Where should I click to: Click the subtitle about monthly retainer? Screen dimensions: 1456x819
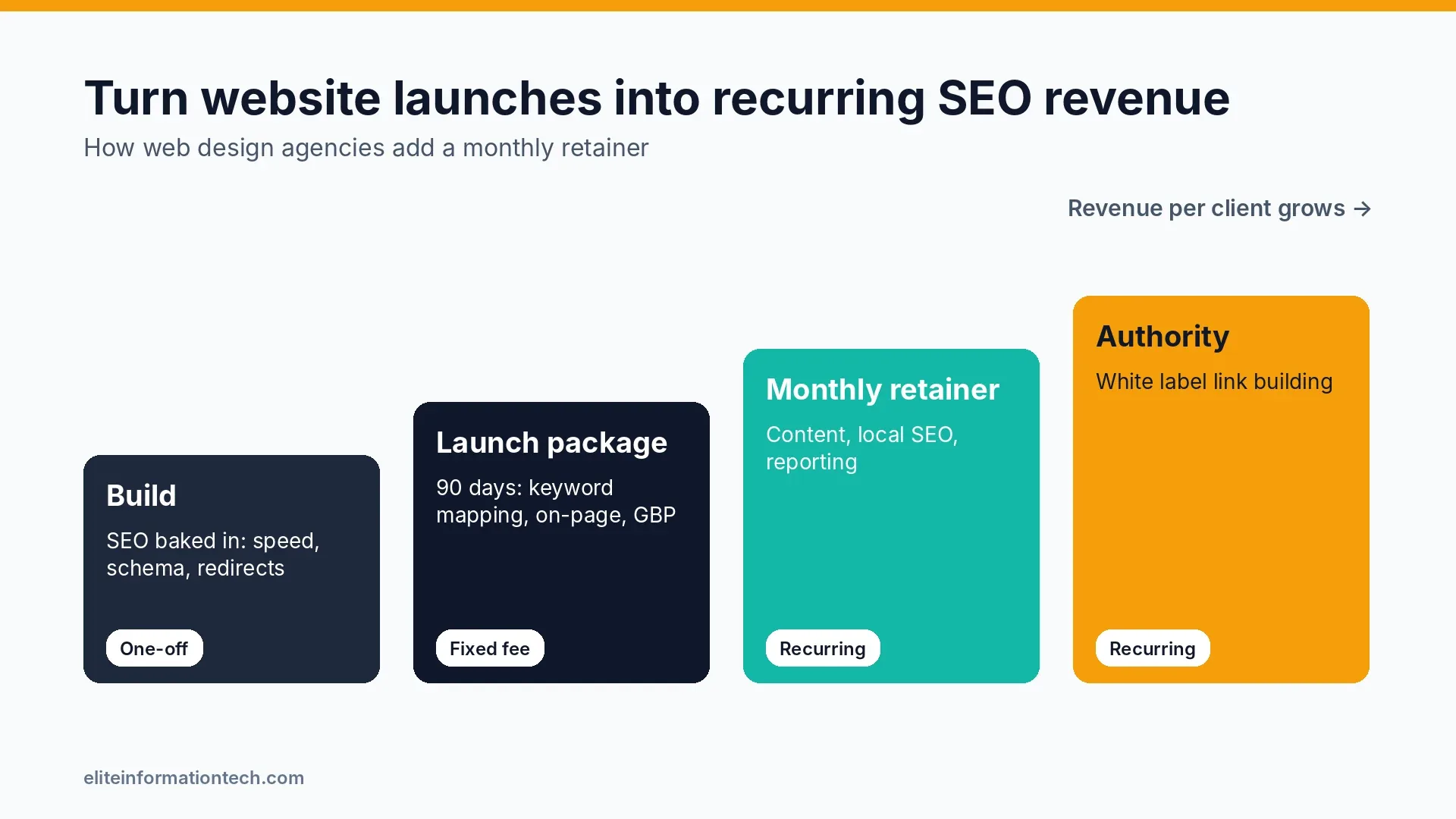point(366,148)
